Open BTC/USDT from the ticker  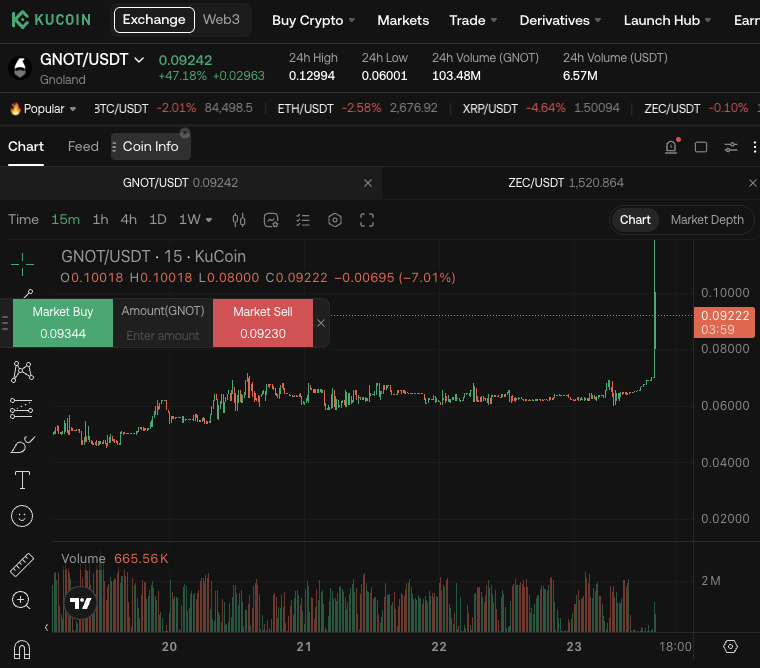point(173,108)
